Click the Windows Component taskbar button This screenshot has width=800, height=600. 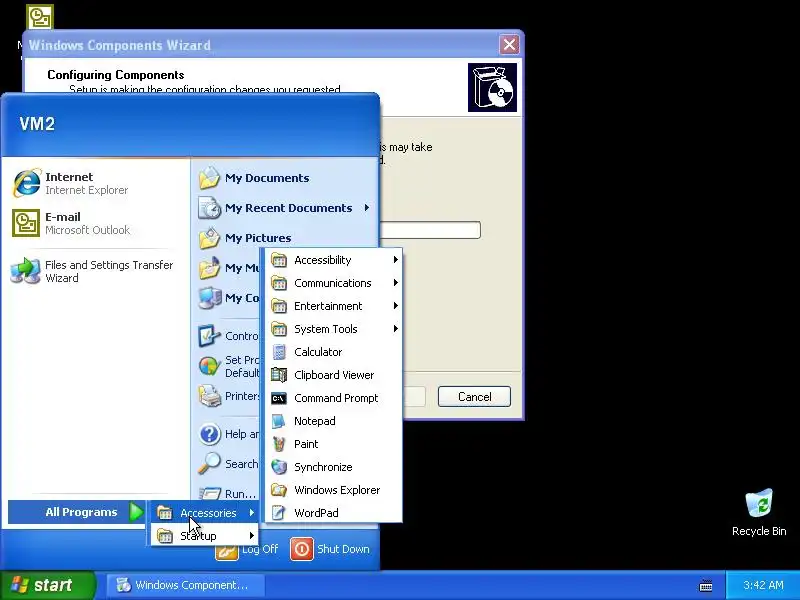186,585
